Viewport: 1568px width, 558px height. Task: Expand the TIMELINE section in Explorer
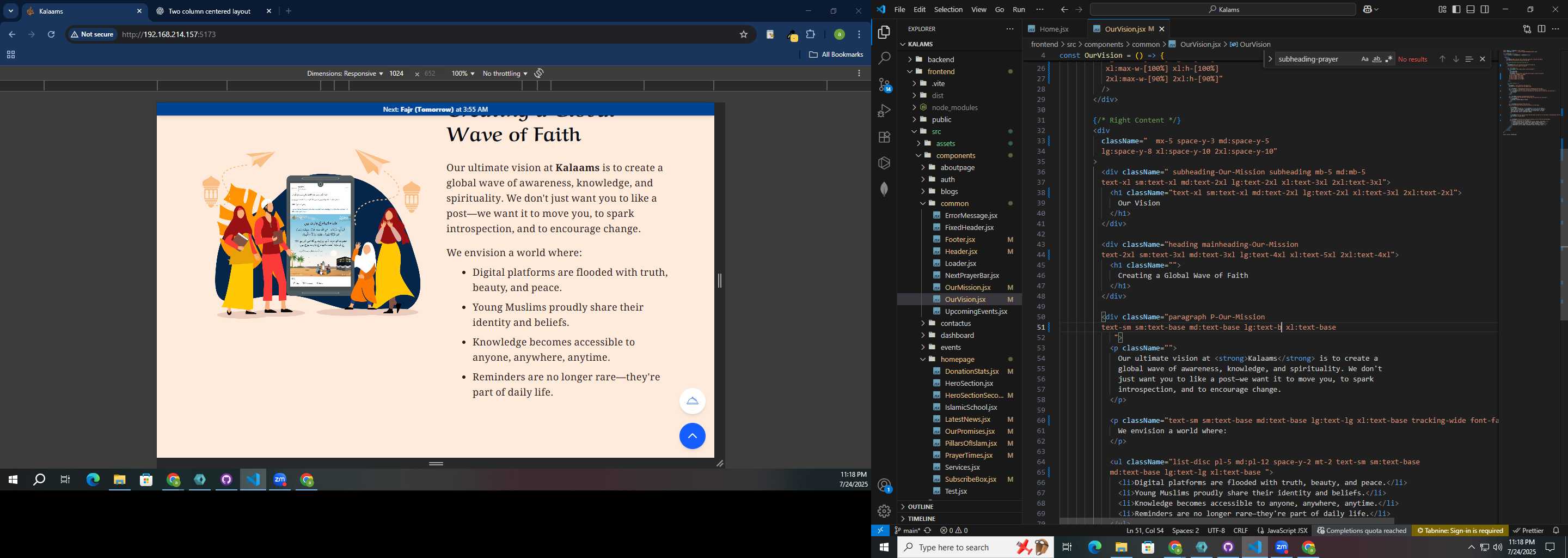(921, 519)
